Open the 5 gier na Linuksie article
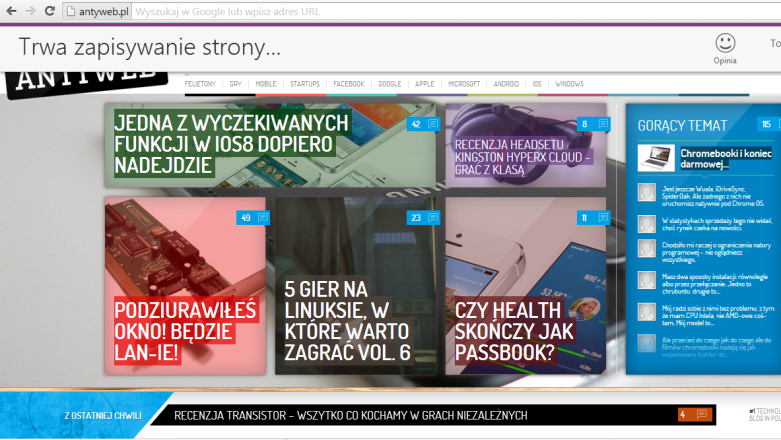 [x=348, y=320]
